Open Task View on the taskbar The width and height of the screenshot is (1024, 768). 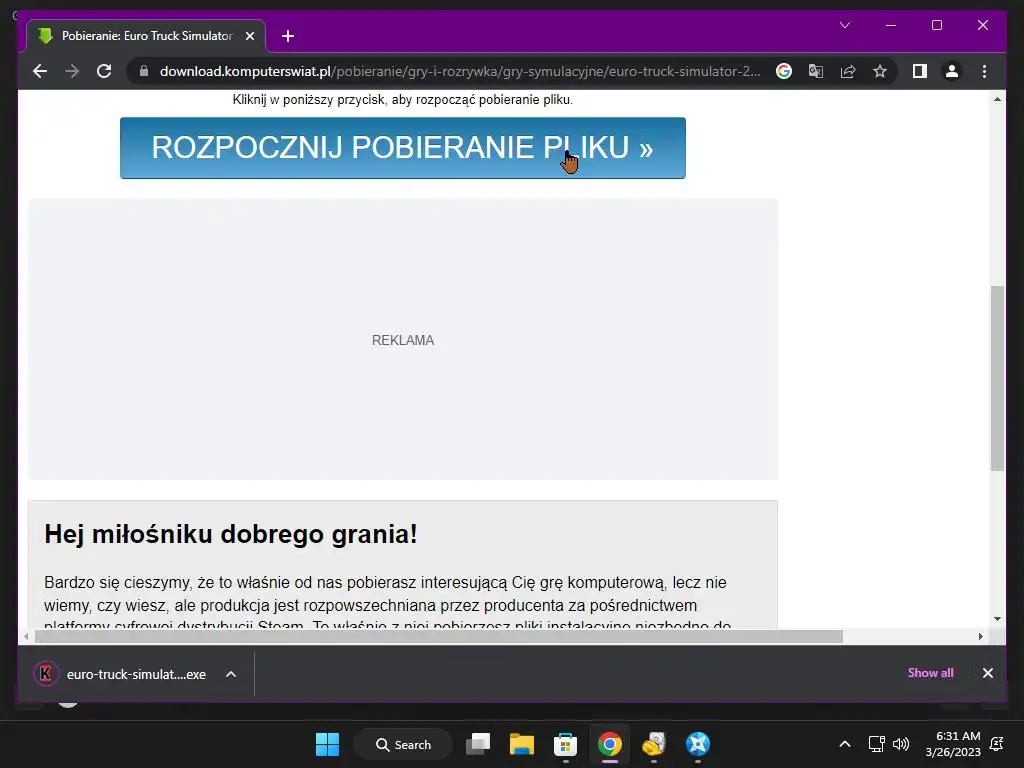click(x=478, y=744)
